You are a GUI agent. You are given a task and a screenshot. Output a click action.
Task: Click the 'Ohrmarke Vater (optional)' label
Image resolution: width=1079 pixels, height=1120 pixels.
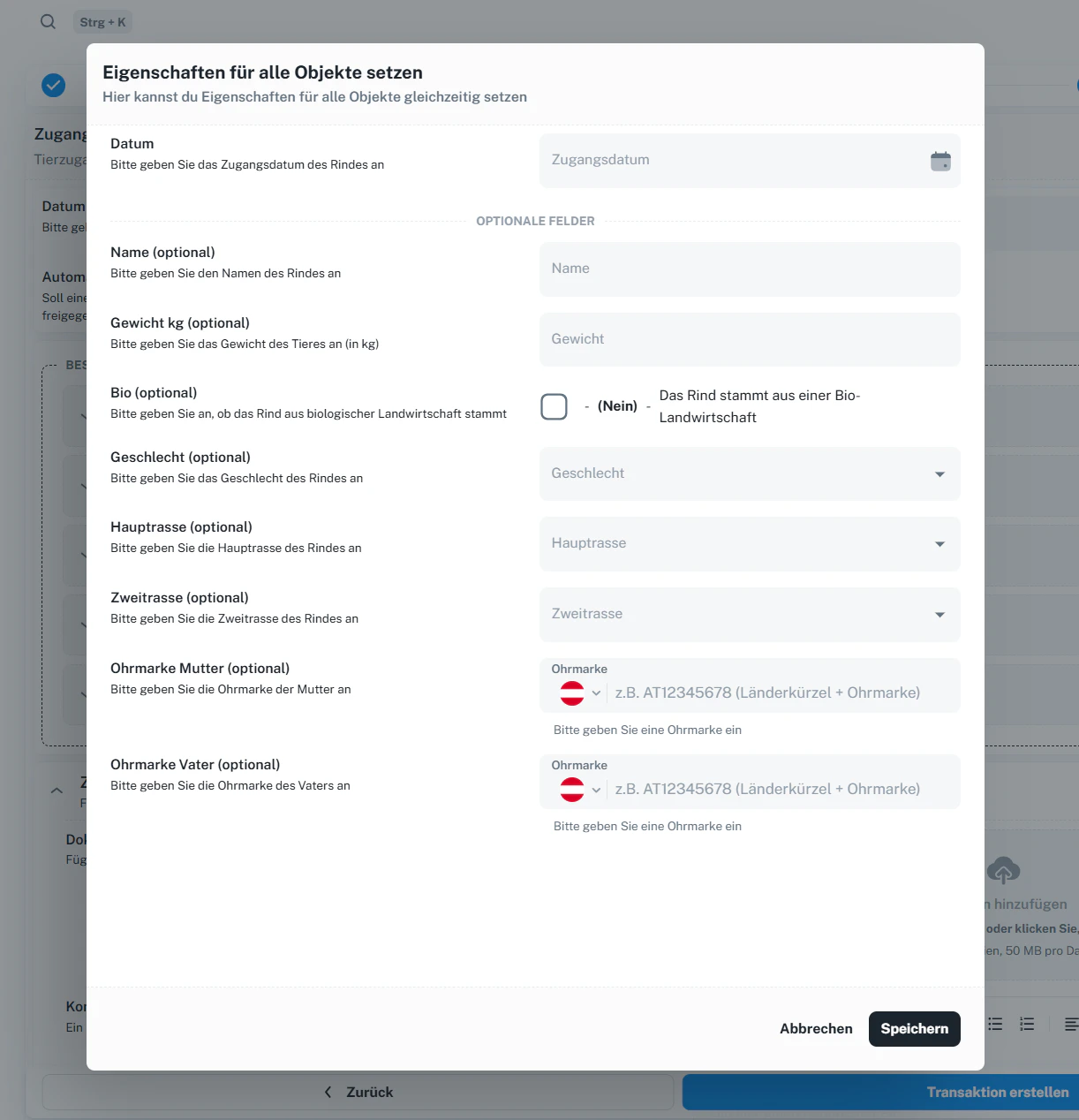(195, 765)
